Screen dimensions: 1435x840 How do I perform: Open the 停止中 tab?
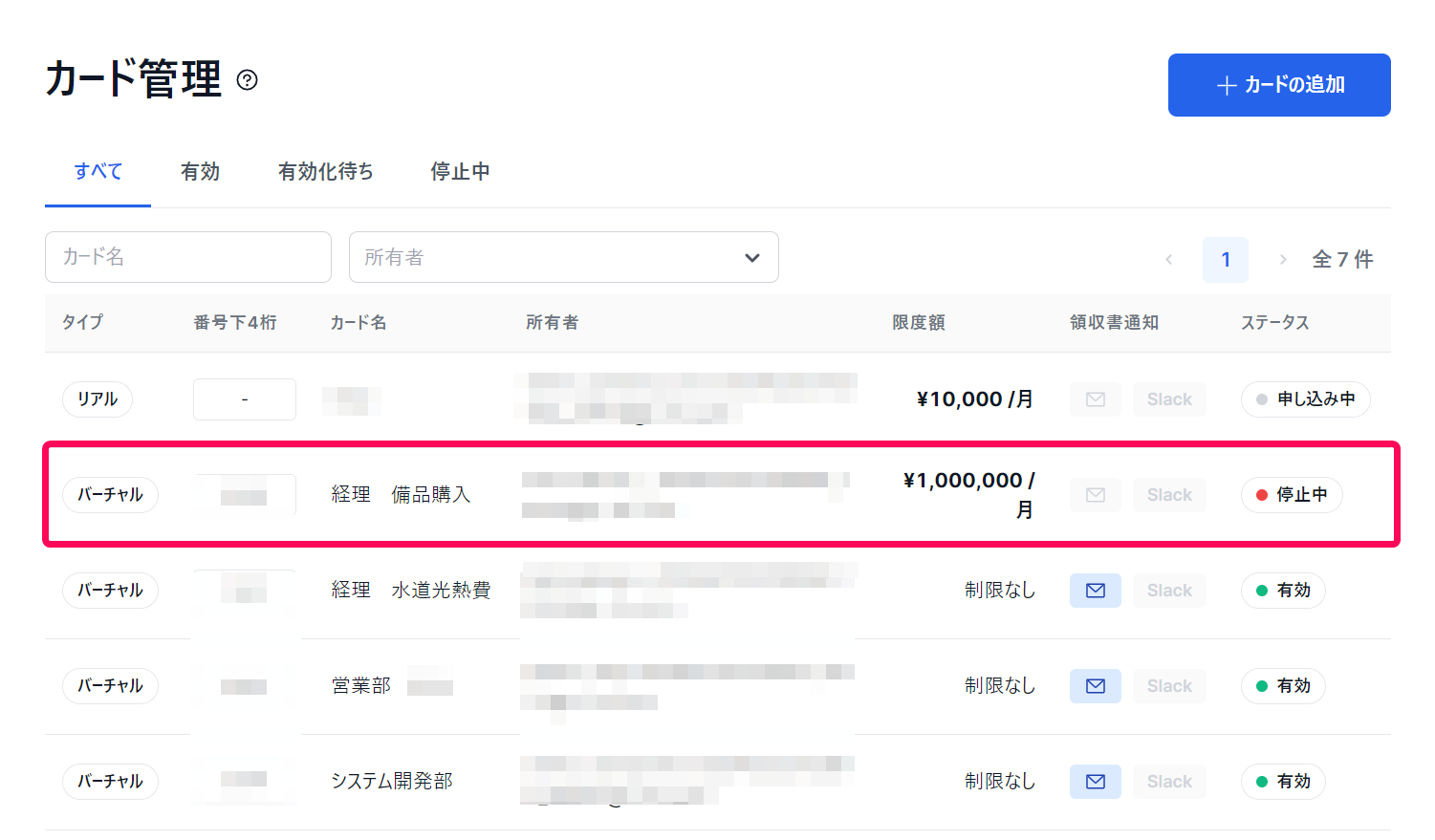[x=460, y=171]
